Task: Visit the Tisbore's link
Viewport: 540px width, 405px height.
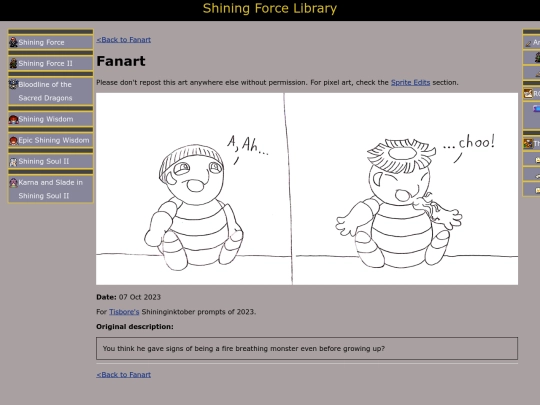Action: pyautogui.click(x=124, y=312)
